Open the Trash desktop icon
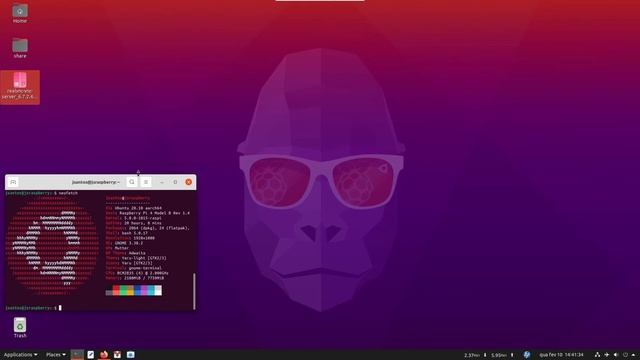Viewport: 640px width, 360px height. 20,328
